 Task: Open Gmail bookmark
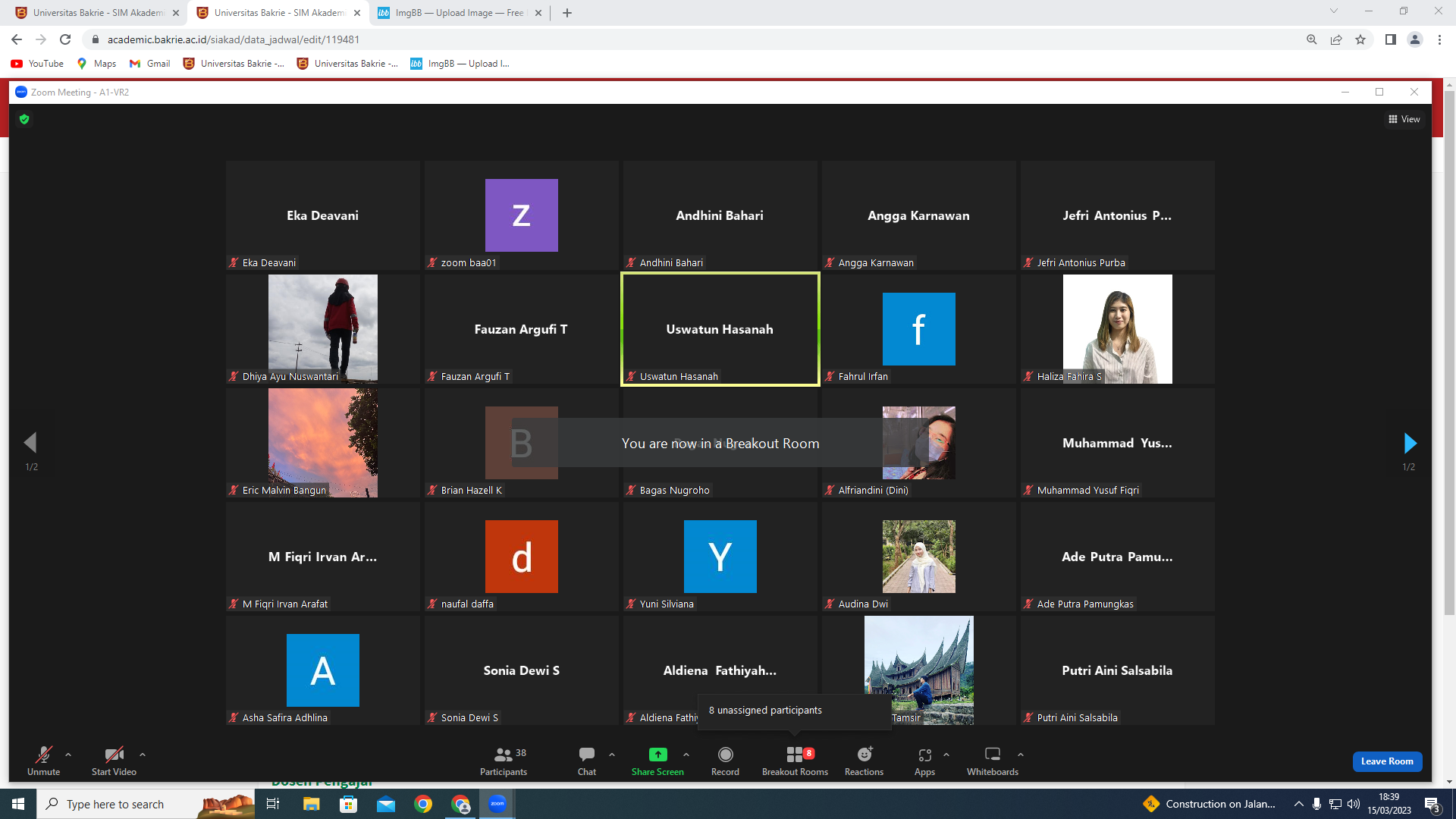[x=149, y=64]
